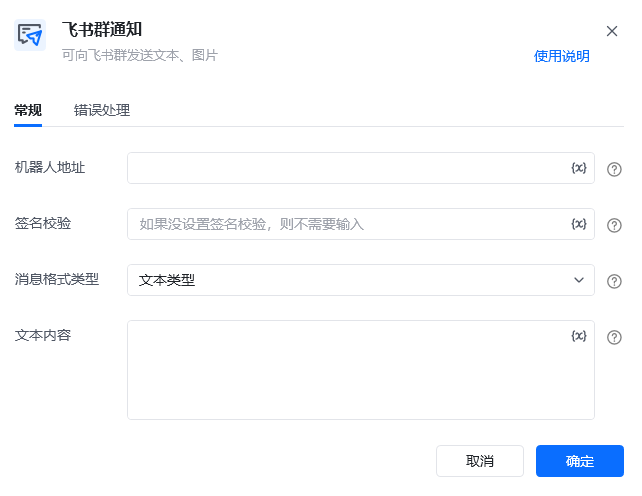Click the 机器人地址 label
This screenshot has height=496, width=642.
(50, 168)
